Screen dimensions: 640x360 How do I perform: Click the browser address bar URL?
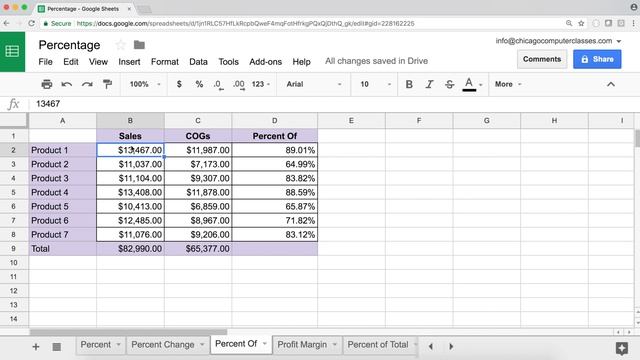pyautogui.click(x=246, y=23)
